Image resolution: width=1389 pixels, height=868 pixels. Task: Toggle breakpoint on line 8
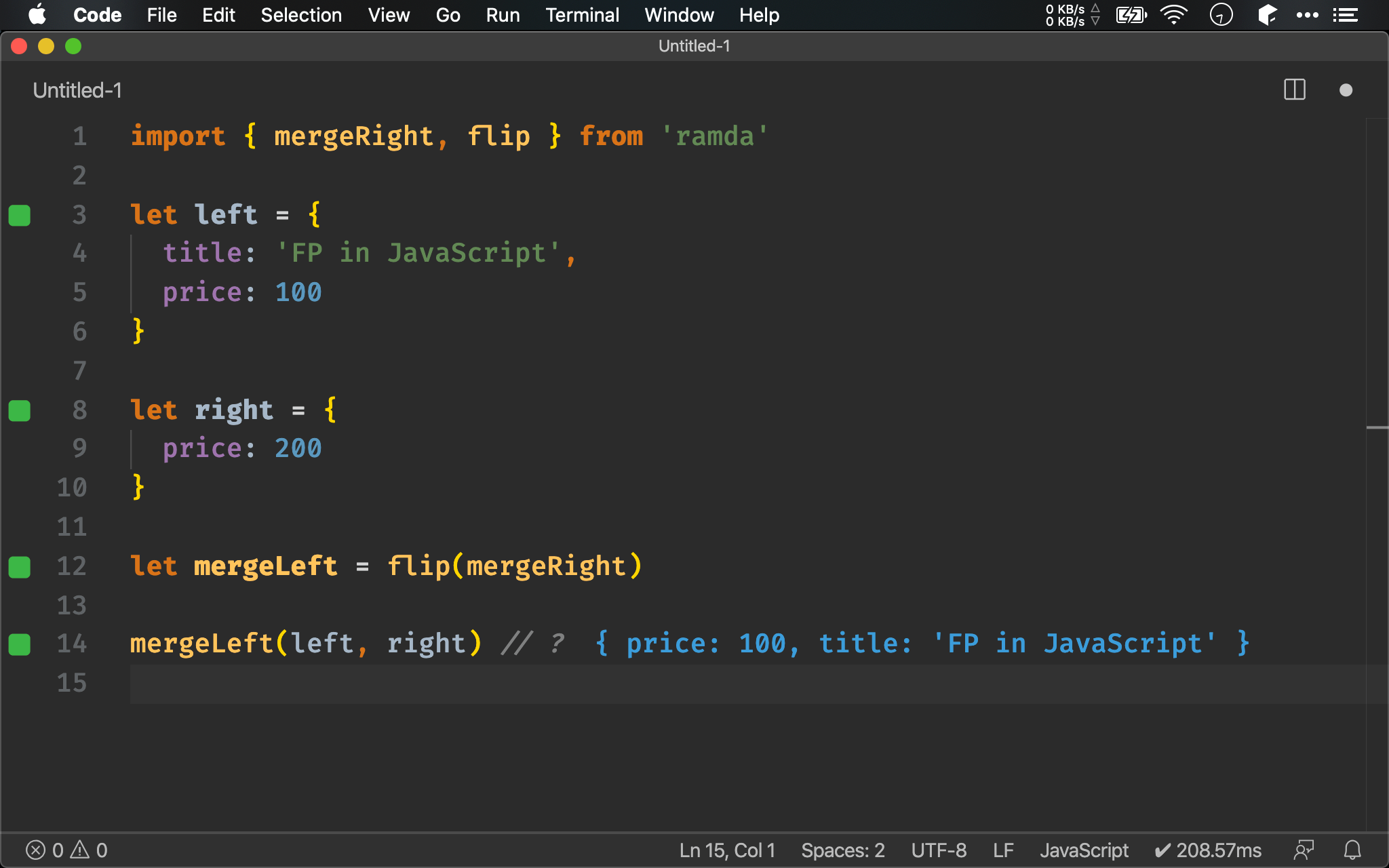click(21, 409)
